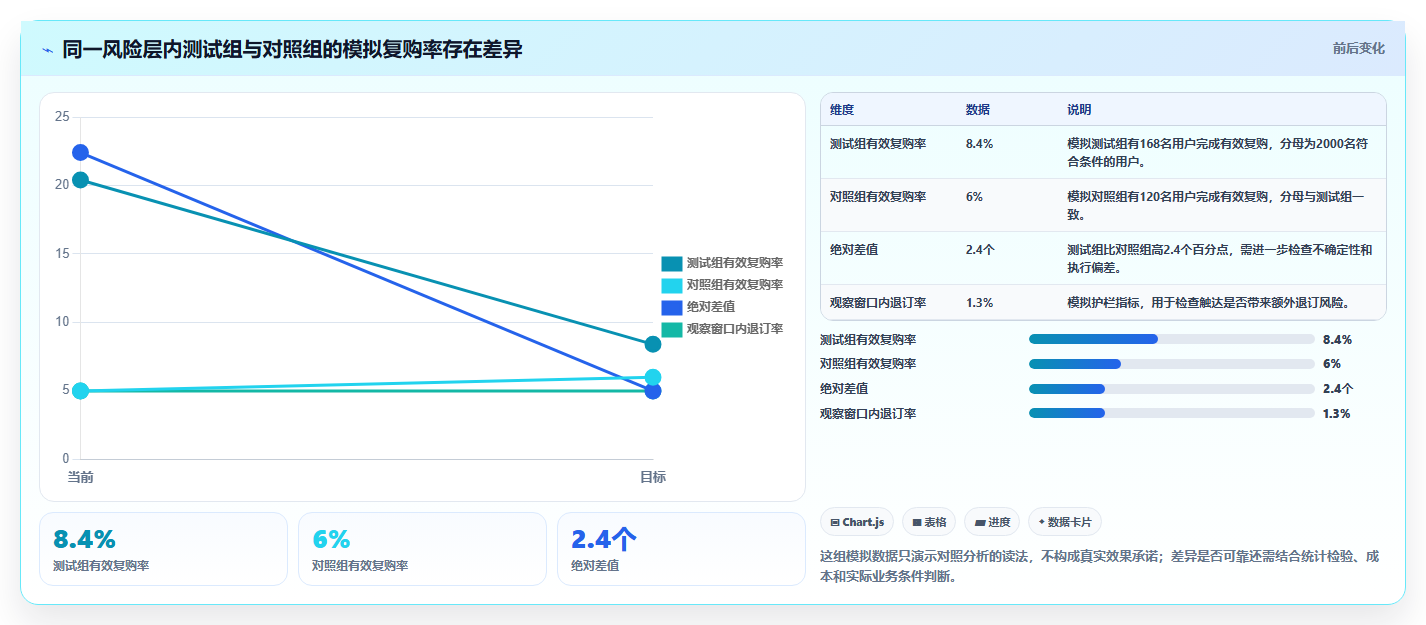
Task: Click the card title 同一风险层内测试组与对照组的模拟复购率存在差异
Action: (292, 49)
